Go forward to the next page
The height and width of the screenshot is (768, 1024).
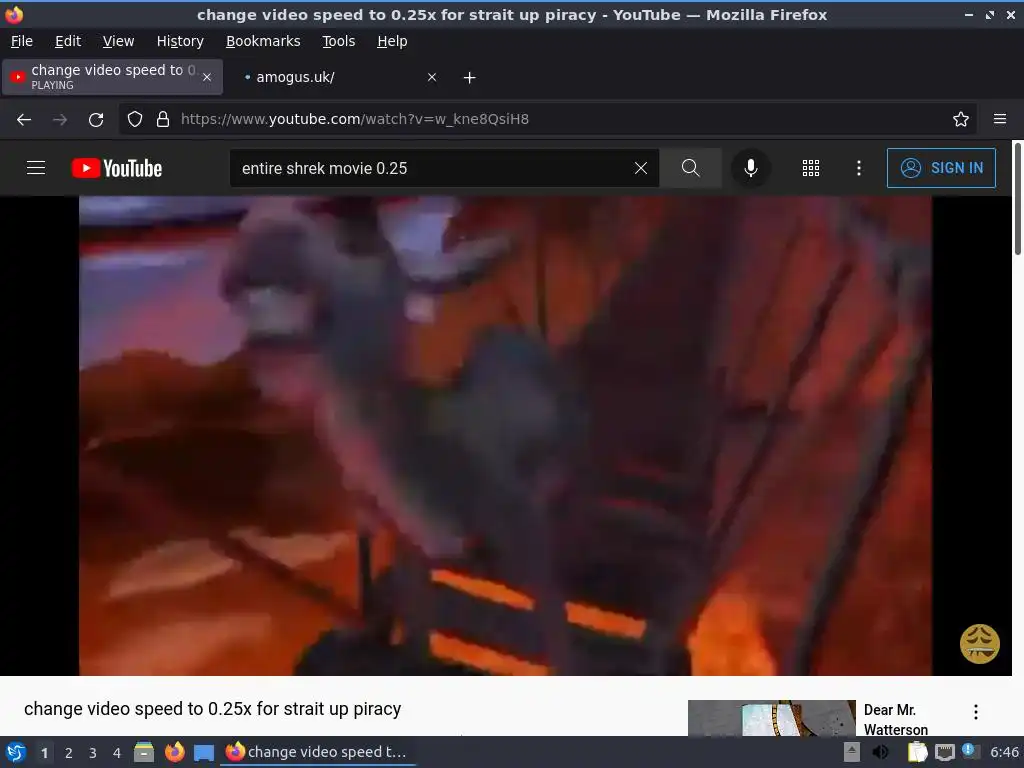(60, 120)
